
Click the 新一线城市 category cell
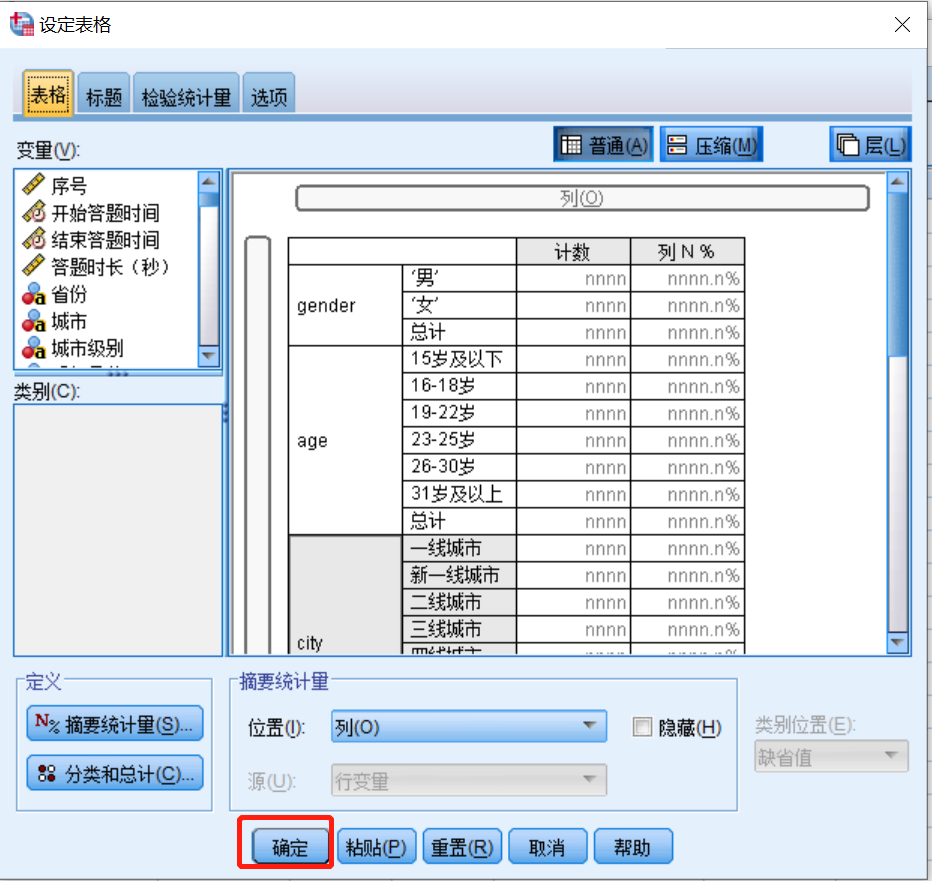[459, 575]
